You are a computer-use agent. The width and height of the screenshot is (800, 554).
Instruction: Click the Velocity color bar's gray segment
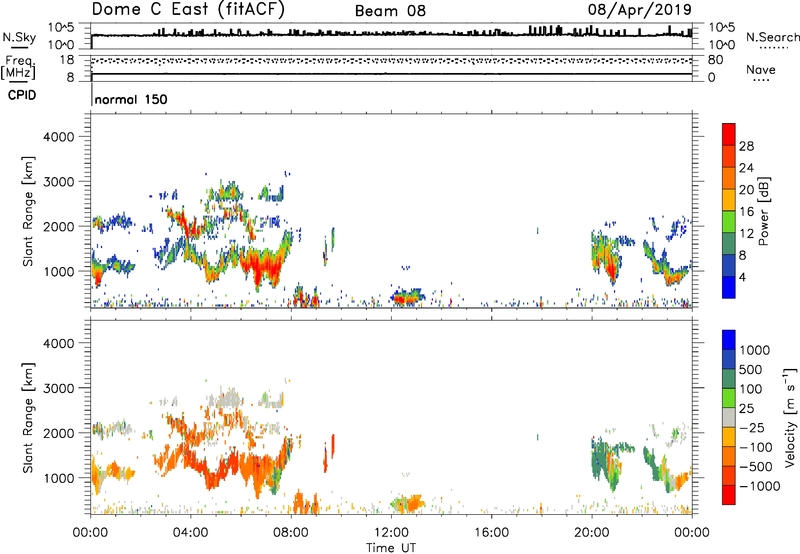pyautogui.click(x=729, y=417)
